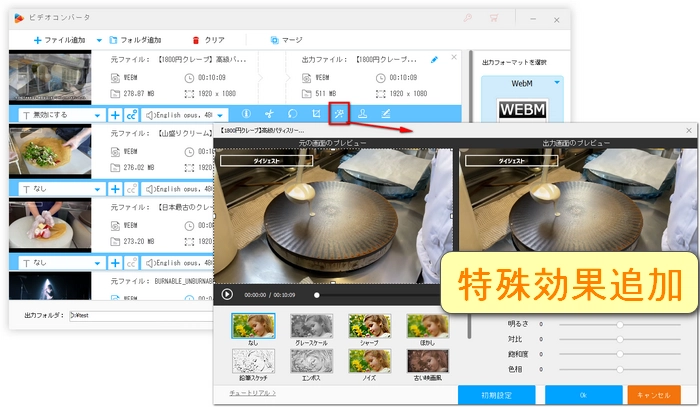Viewport: 700px width, 407px height.
Task: Open the 無効にする subtitle dropdown
Action: [62, 115]
